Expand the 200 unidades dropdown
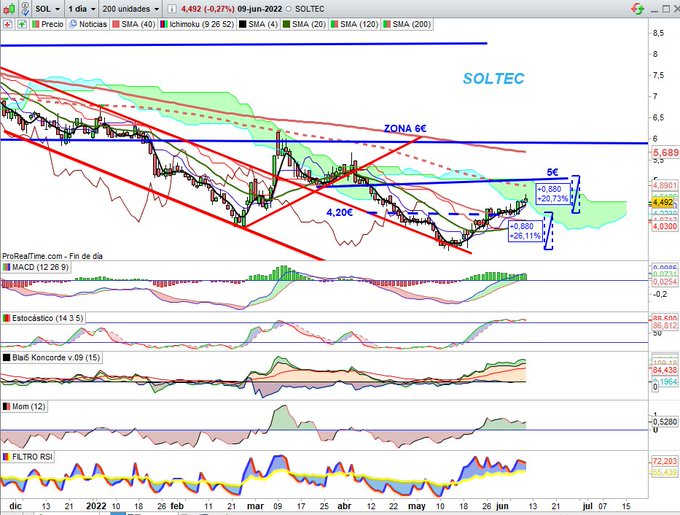Image resolution: width=680 pixels, height=515 pixels. coord(131,9)
